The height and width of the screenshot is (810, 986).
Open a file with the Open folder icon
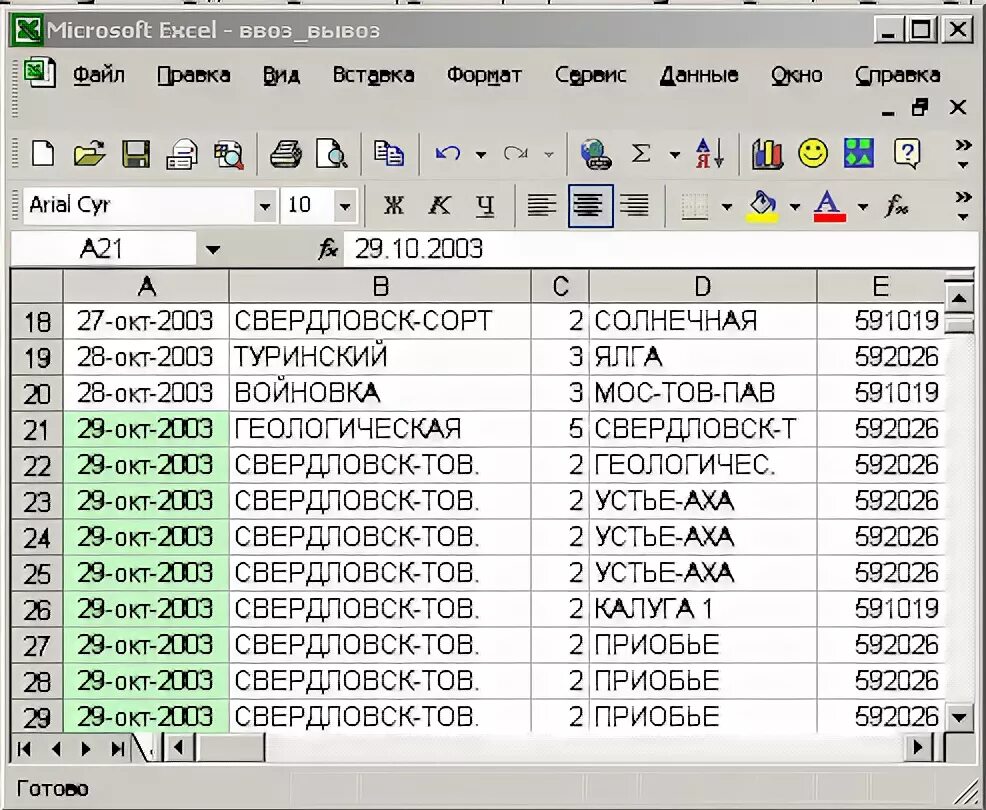coord(89,153)
